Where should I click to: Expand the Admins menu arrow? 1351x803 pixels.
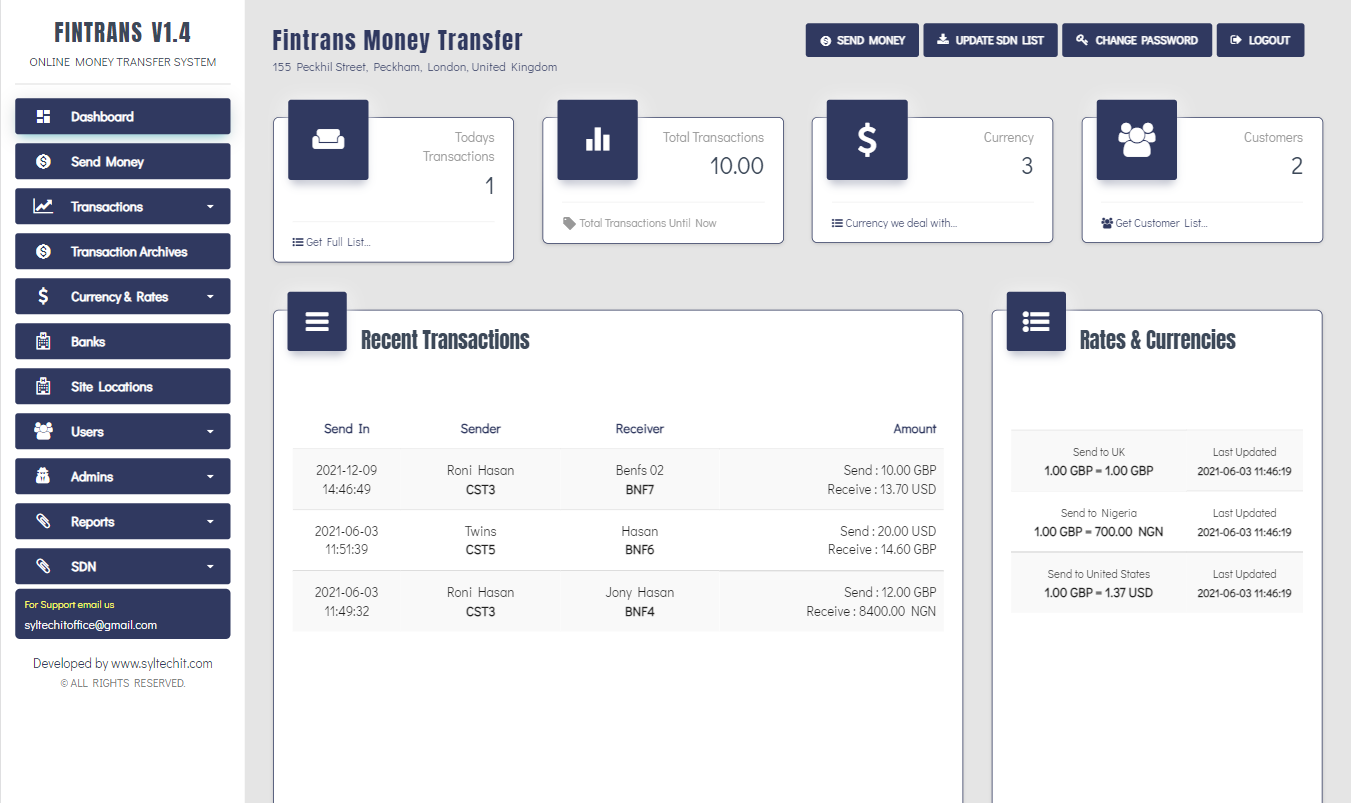click(210, 477)
